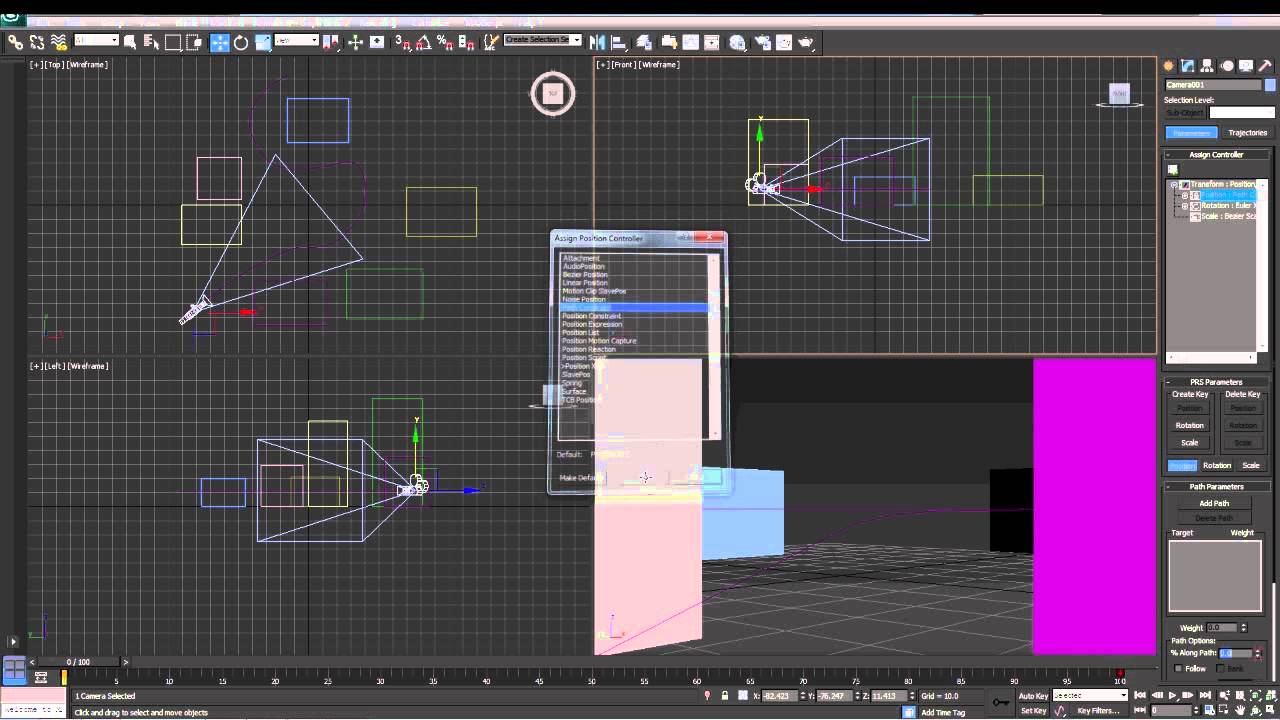Select the Link tool in main toolbar

15,42
